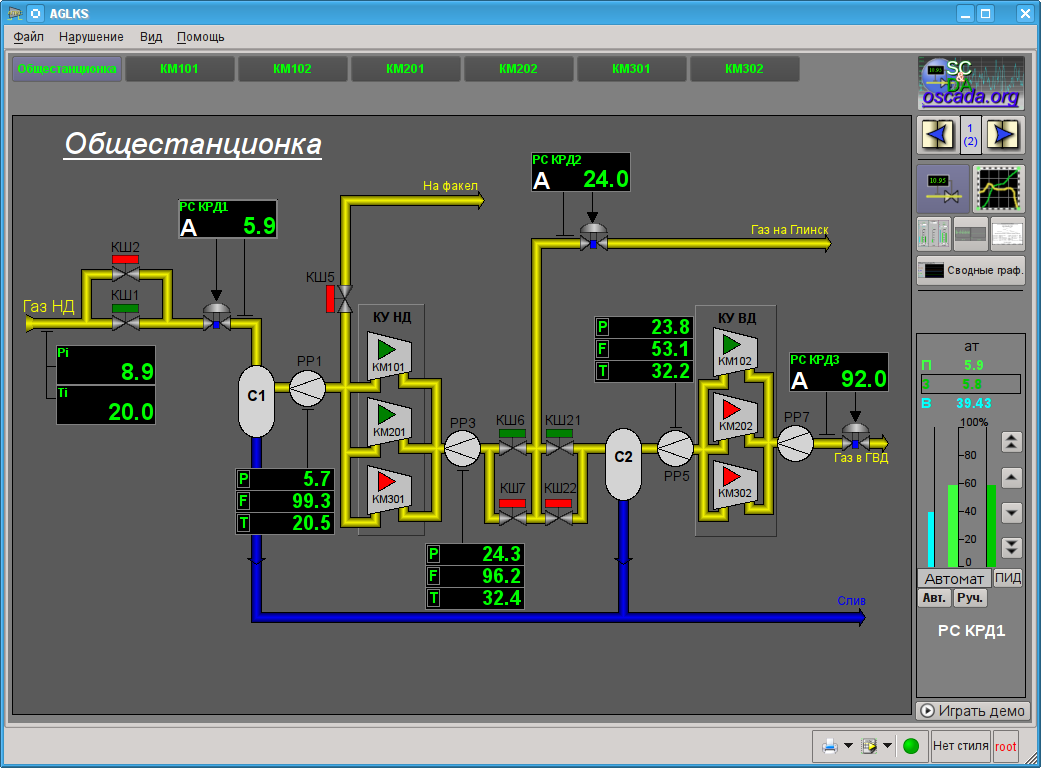The image size is (1041, 768).
Task: Click the export icon in the status bar
Action: [868, 746]
